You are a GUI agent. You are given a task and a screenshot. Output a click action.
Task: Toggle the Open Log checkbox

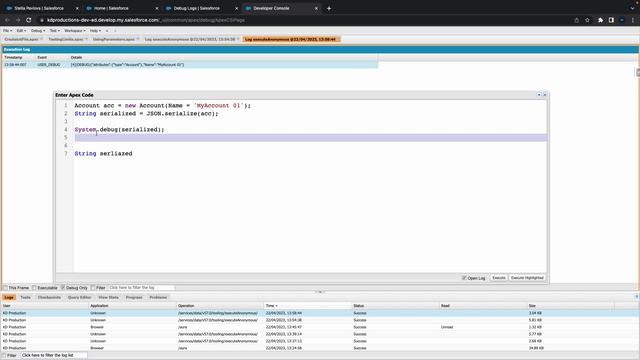click(464, 278)
